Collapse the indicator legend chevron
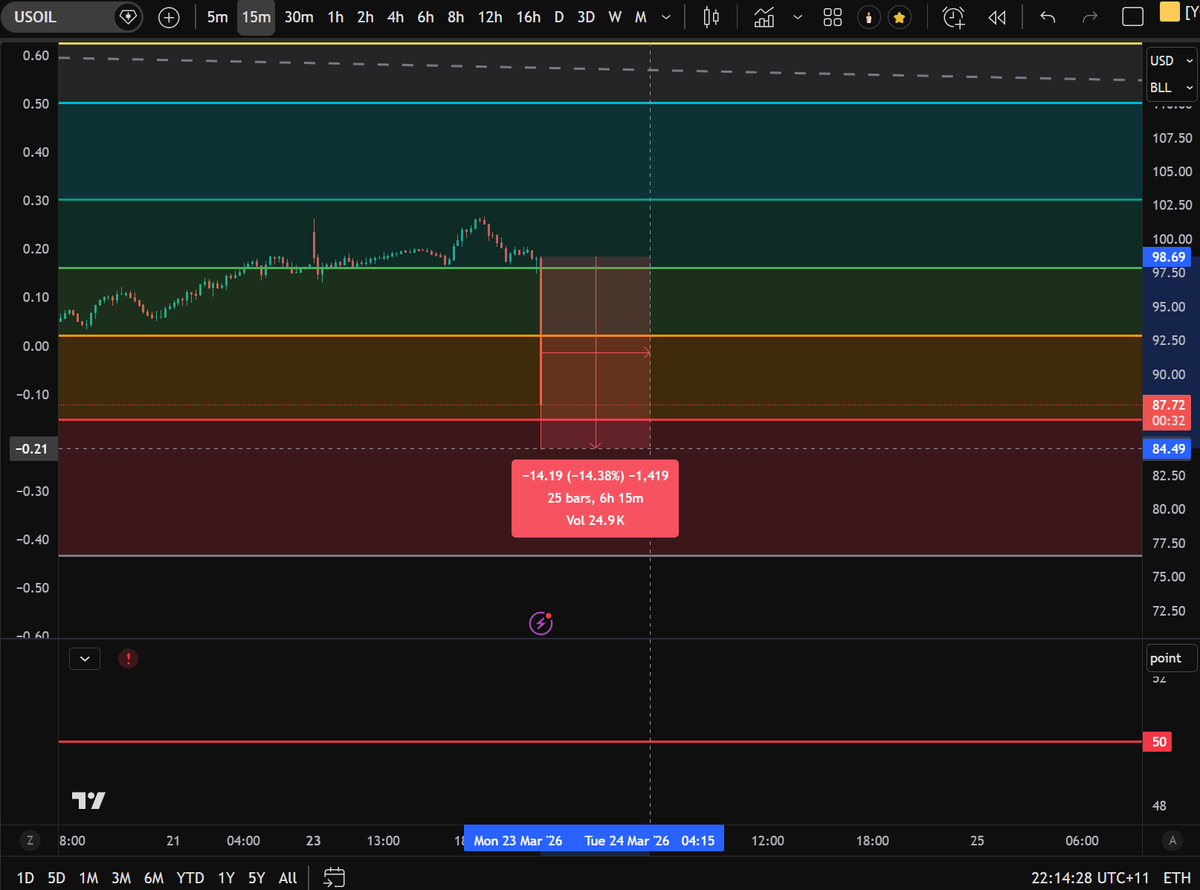 pyautogui.click(x=85, y=658)
